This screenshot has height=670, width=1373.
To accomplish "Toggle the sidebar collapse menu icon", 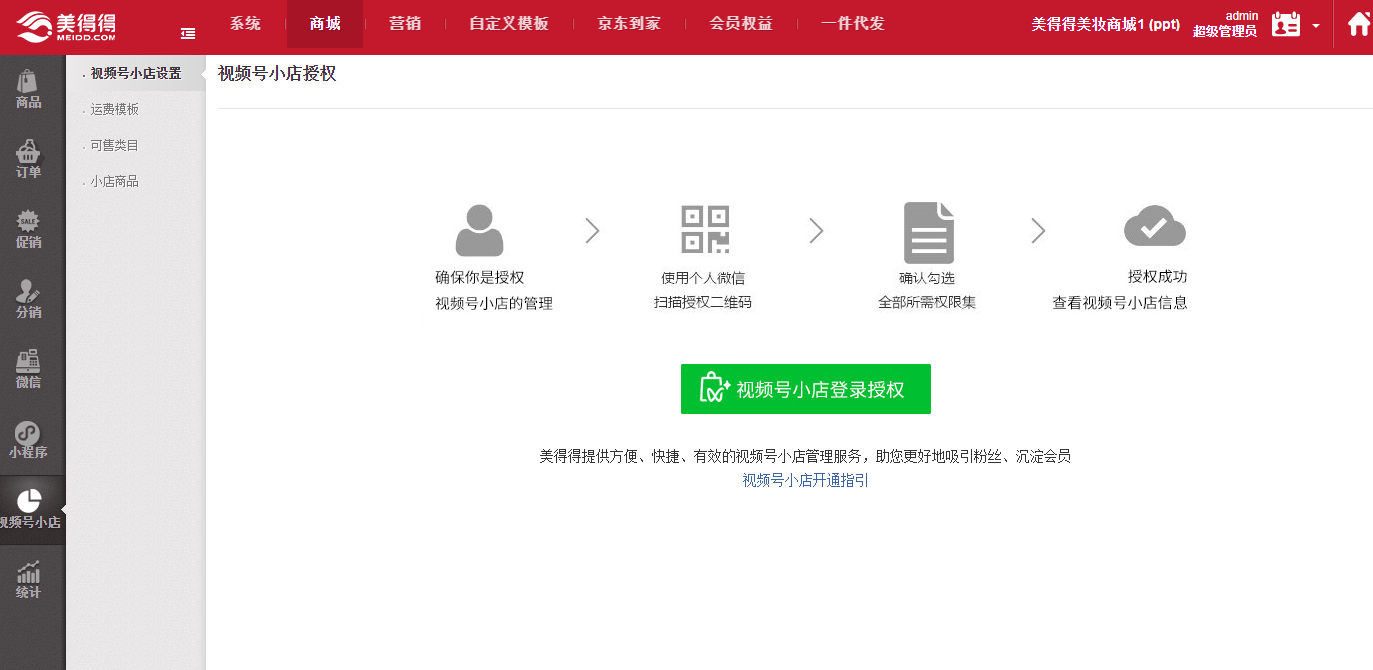I will 188,34.
